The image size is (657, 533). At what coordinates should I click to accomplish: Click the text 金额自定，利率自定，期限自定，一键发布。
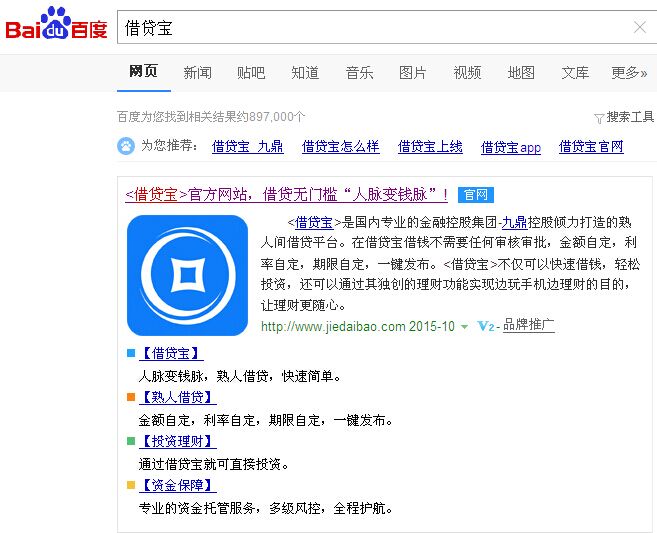tap(266, 420)
